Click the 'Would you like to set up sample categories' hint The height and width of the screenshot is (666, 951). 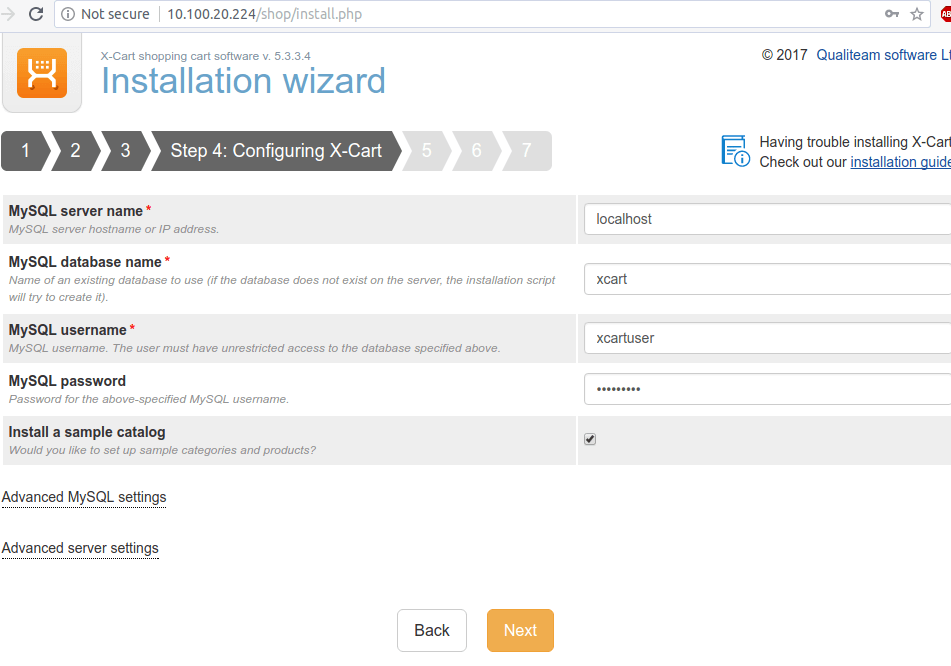(x=163, y=450)
